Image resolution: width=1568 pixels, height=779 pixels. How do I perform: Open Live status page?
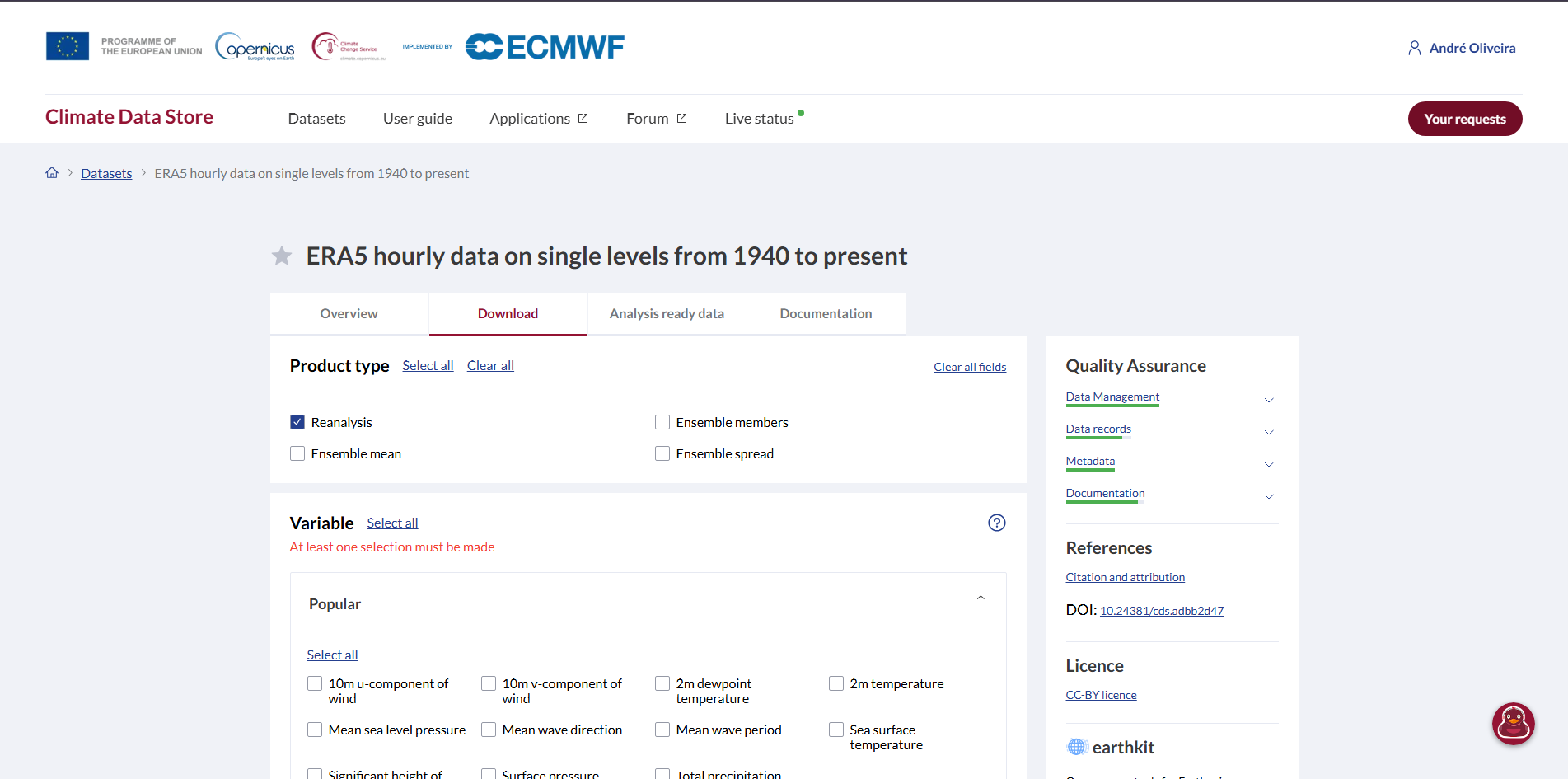pos(760,119)
